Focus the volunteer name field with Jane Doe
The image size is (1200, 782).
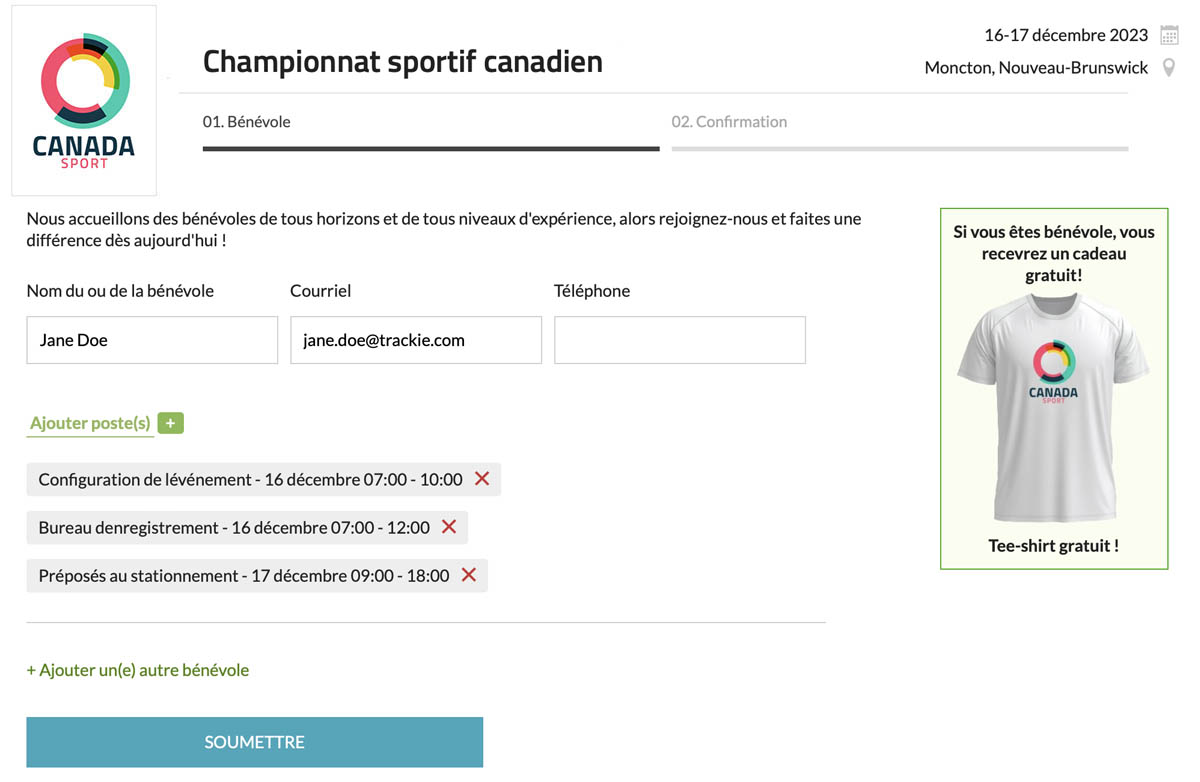[x=152, y=340]
